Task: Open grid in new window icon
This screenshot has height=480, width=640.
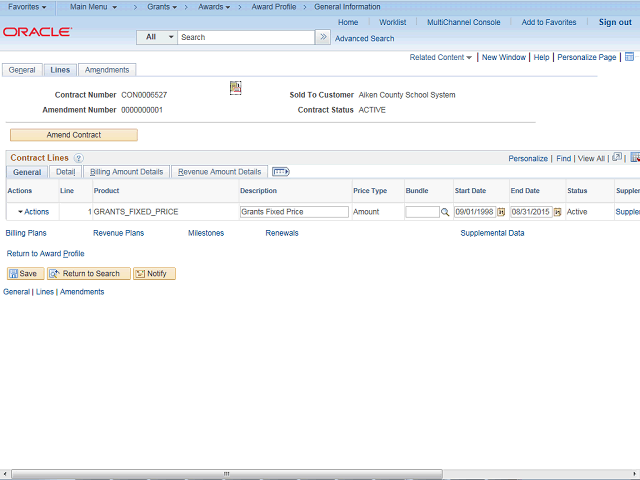Action: (x=617, y=157)
